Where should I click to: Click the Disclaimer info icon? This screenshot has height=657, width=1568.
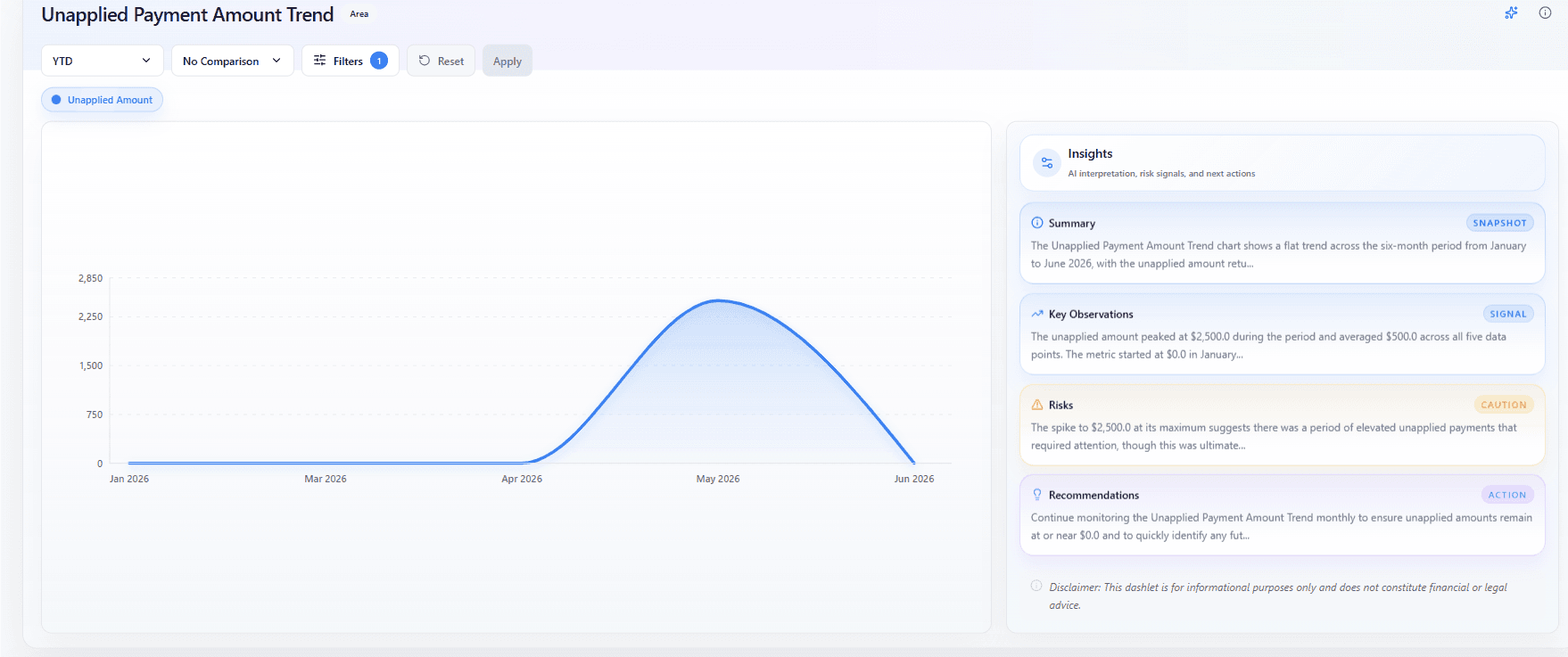point(1036,586)
